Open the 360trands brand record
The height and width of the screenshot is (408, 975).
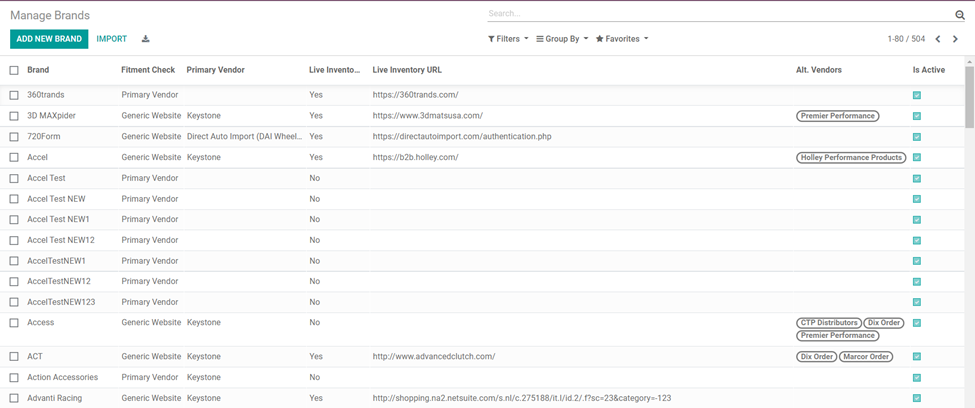[x=46, y=95]
